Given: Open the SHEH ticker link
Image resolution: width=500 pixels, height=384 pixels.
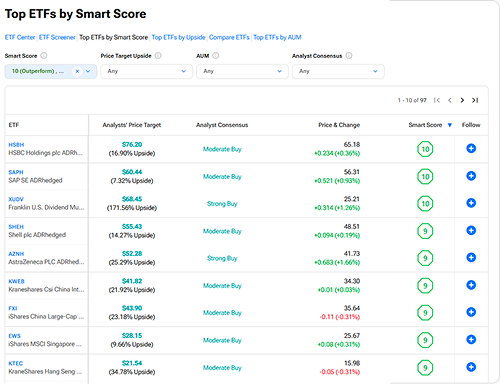Looking at the screenshot, I should [16, 227].
